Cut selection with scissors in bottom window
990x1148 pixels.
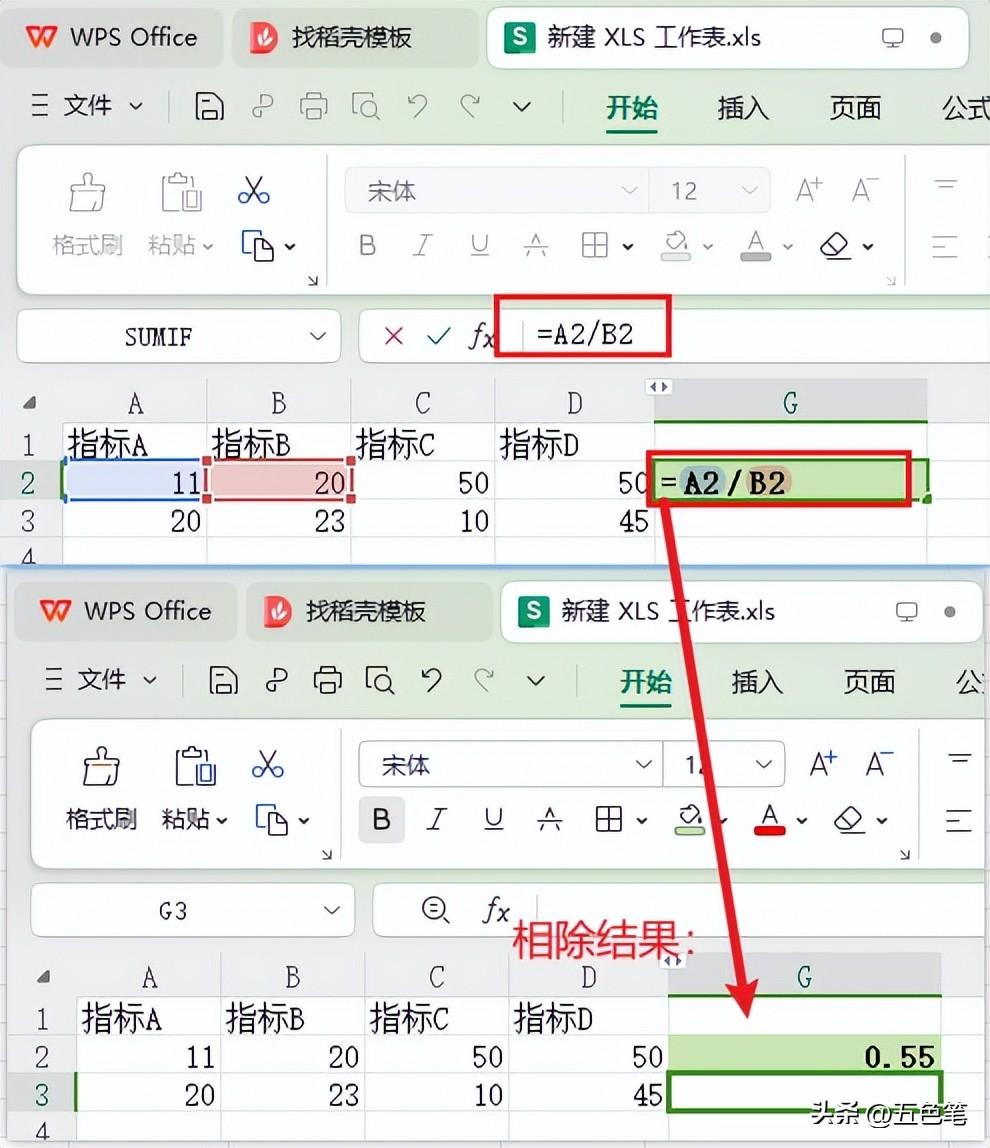point(268,764)
